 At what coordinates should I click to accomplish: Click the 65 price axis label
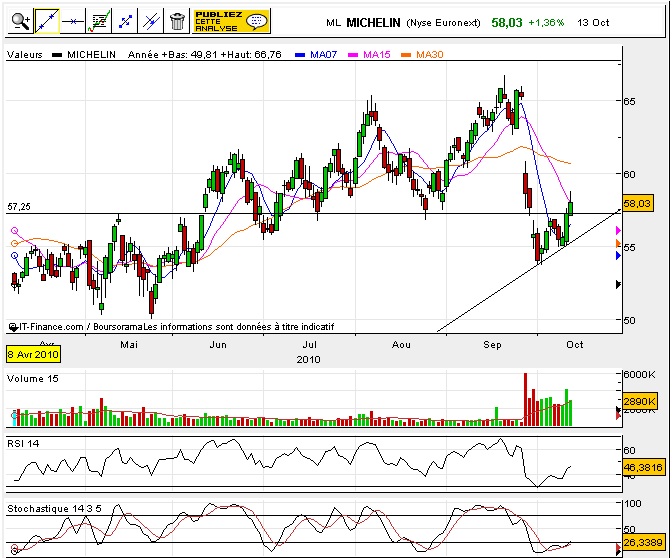tap(629, 102)
